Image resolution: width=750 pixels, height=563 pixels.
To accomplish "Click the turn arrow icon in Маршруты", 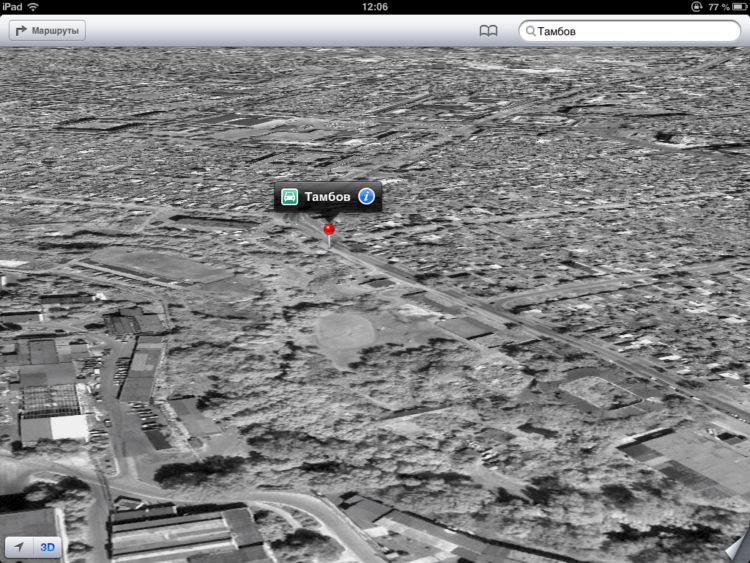I will (21, 31).
